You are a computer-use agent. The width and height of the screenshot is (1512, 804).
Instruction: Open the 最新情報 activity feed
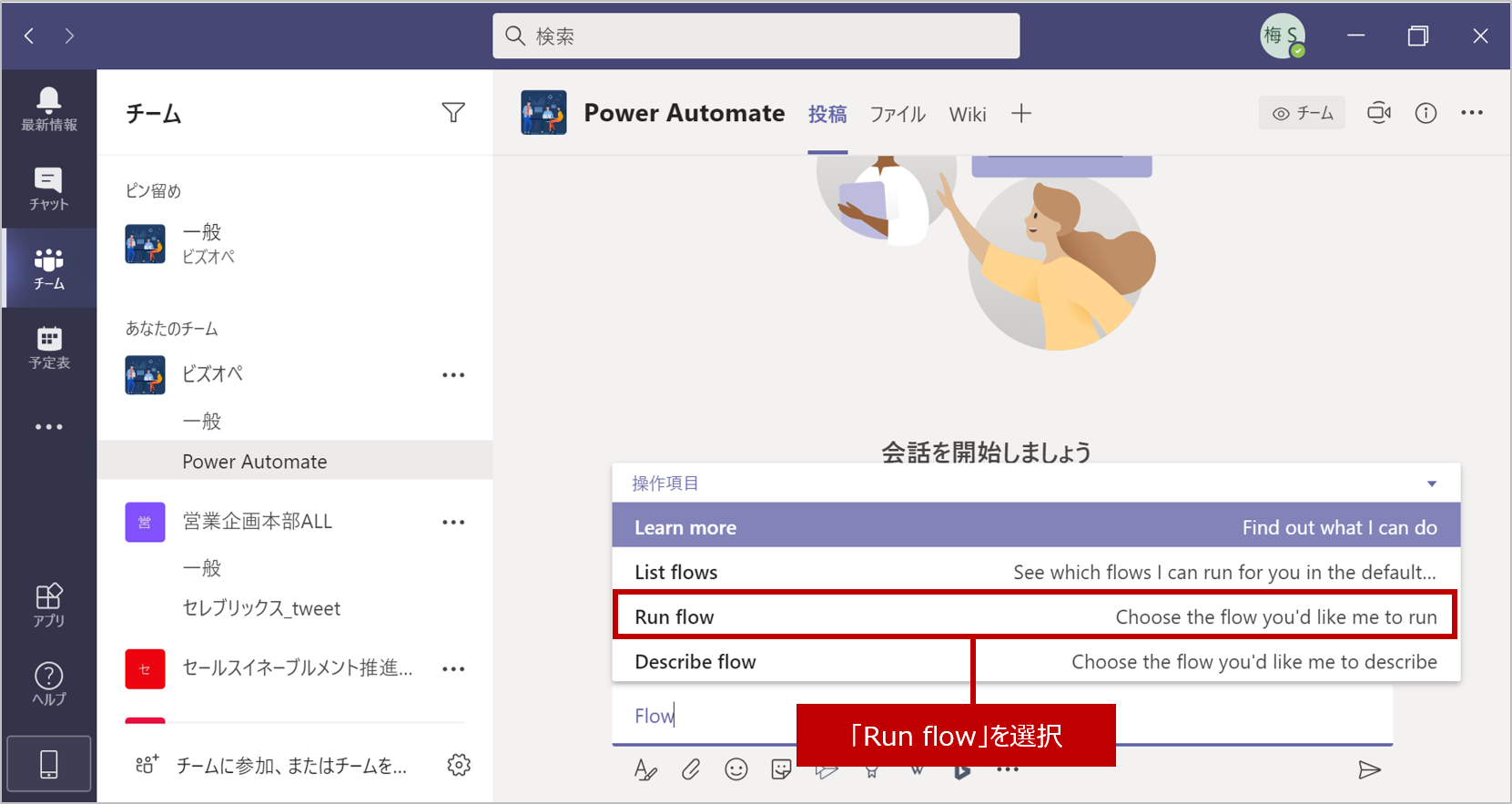pyautogui.click(x=49, y=109)
